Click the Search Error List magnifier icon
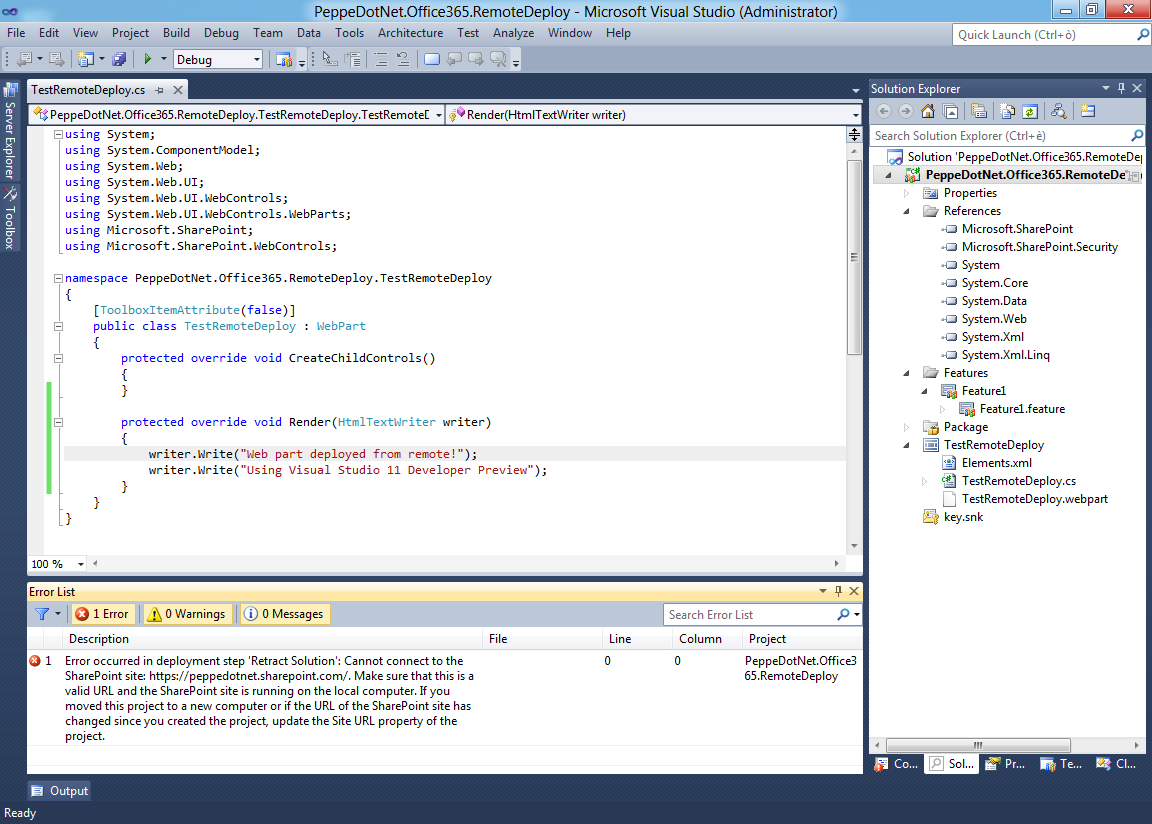Screen dimensions: 1152x824 click(x=843, y=615)
